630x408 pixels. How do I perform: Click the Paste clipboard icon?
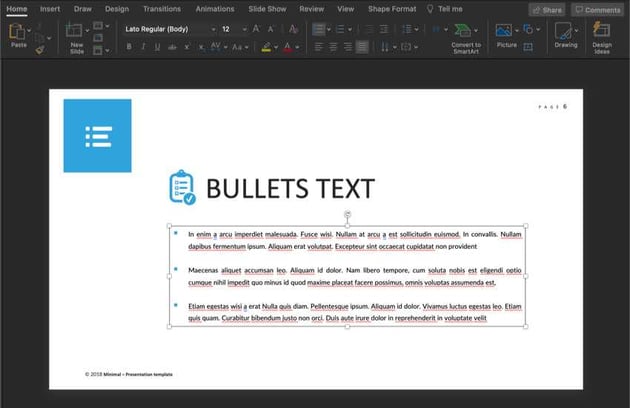pyautogui.click(x=18, y=32)
